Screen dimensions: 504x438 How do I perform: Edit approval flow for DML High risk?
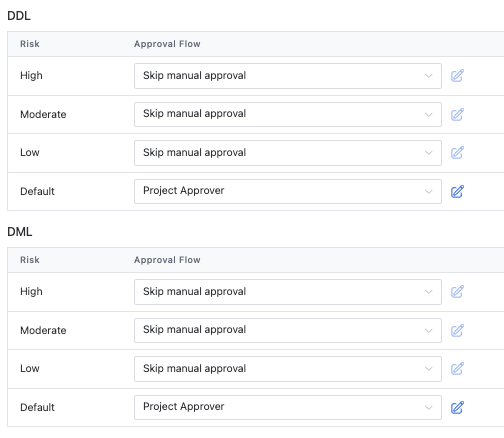tap(457, 292)
